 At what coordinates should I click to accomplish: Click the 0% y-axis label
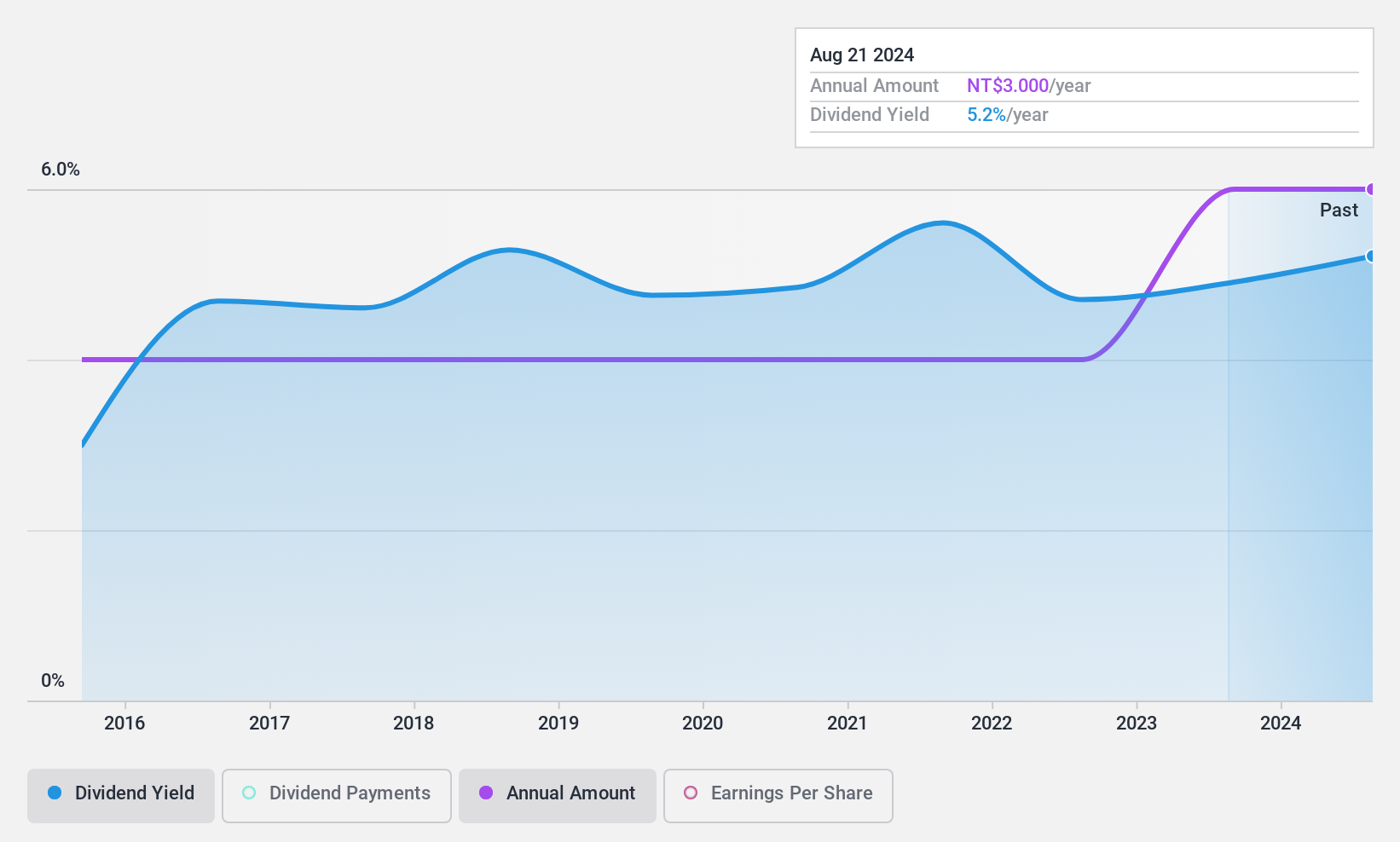pos(53,680)
